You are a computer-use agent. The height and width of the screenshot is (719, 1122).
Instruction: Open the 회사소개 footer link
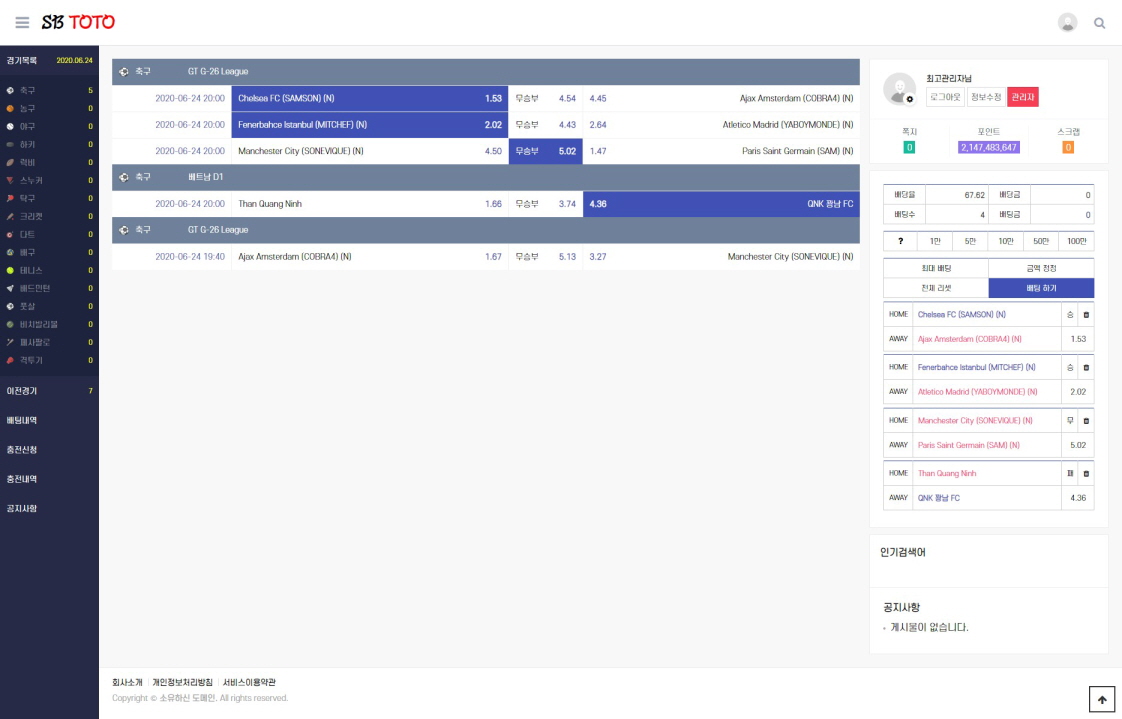[x=127, y=683]
